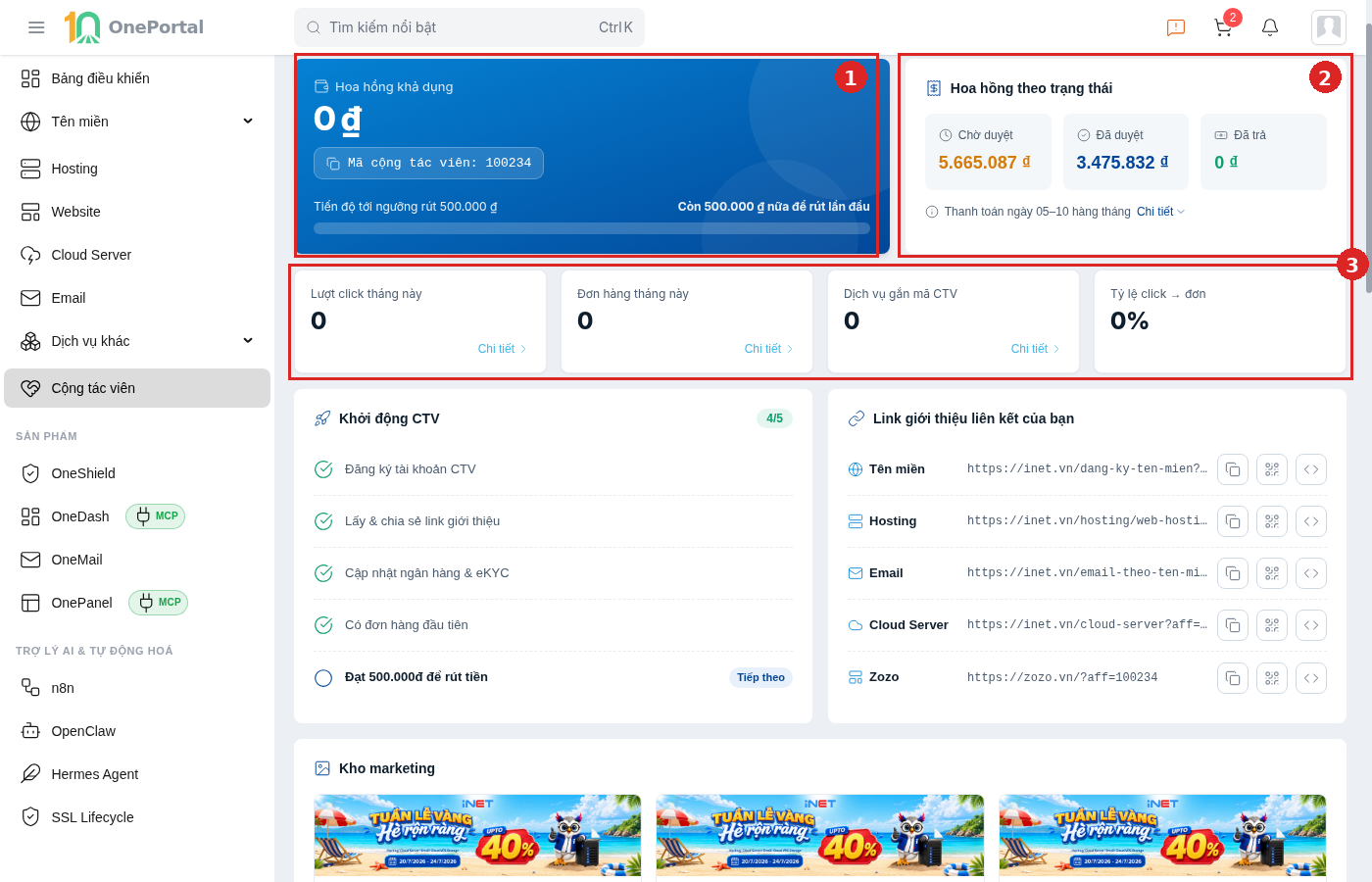This screenshot has height=882, width=1372.
Task: Show QR code for Zozo link
Action: pos(1272,677)
